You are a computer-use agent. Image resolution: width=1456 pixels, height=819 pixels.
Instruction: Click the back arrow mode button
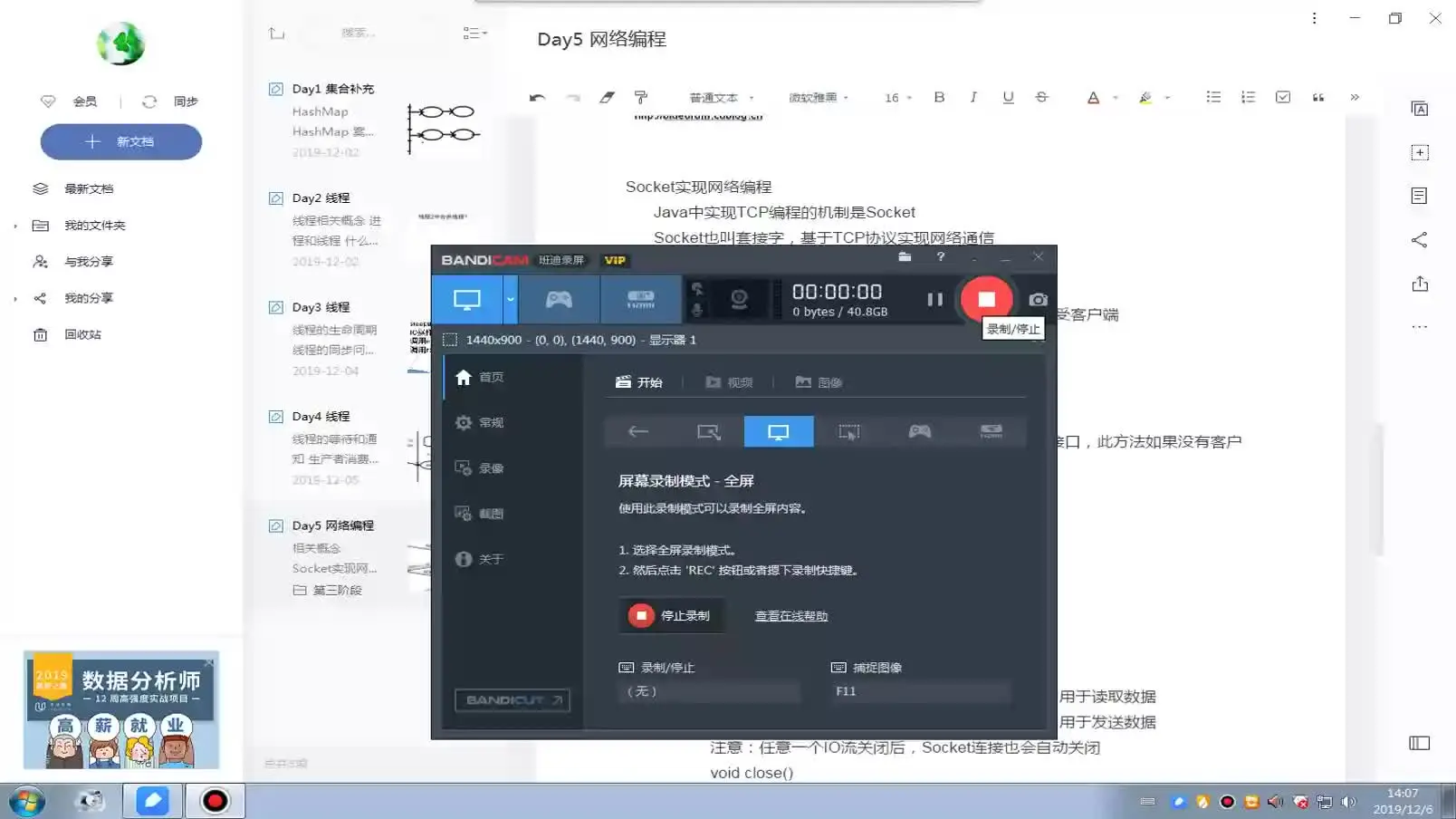pyautogui.click(x=638, y=432)
